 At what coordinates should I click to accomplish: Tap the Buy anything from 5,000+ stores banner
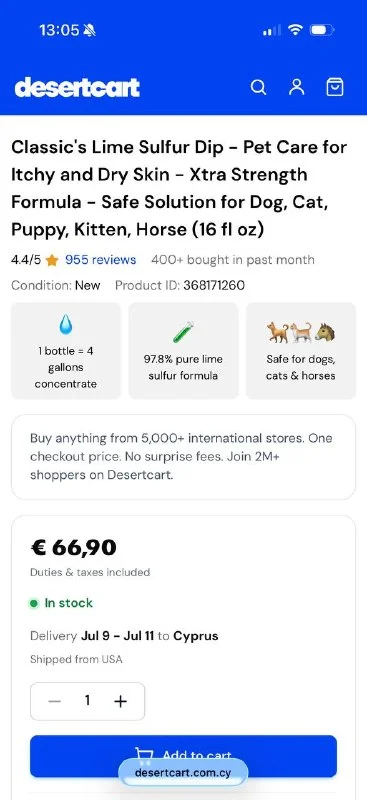pyautogui.click(x=183, y=457)
